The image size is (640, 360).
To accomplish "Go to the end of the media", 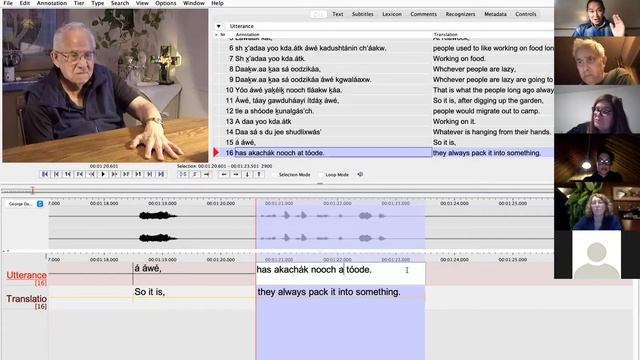I will [x=161, y=174].
